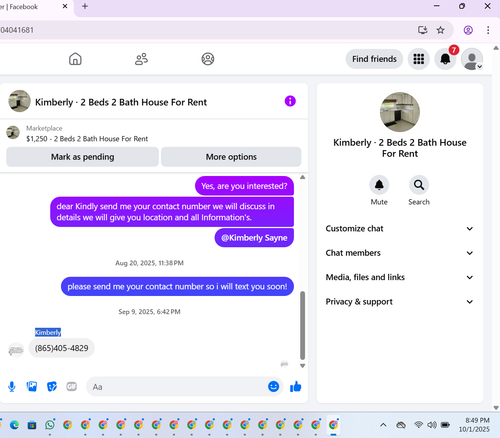Click the highlighted Kimberly sender name
Viewport: 500px width, 438px height.
48,332
